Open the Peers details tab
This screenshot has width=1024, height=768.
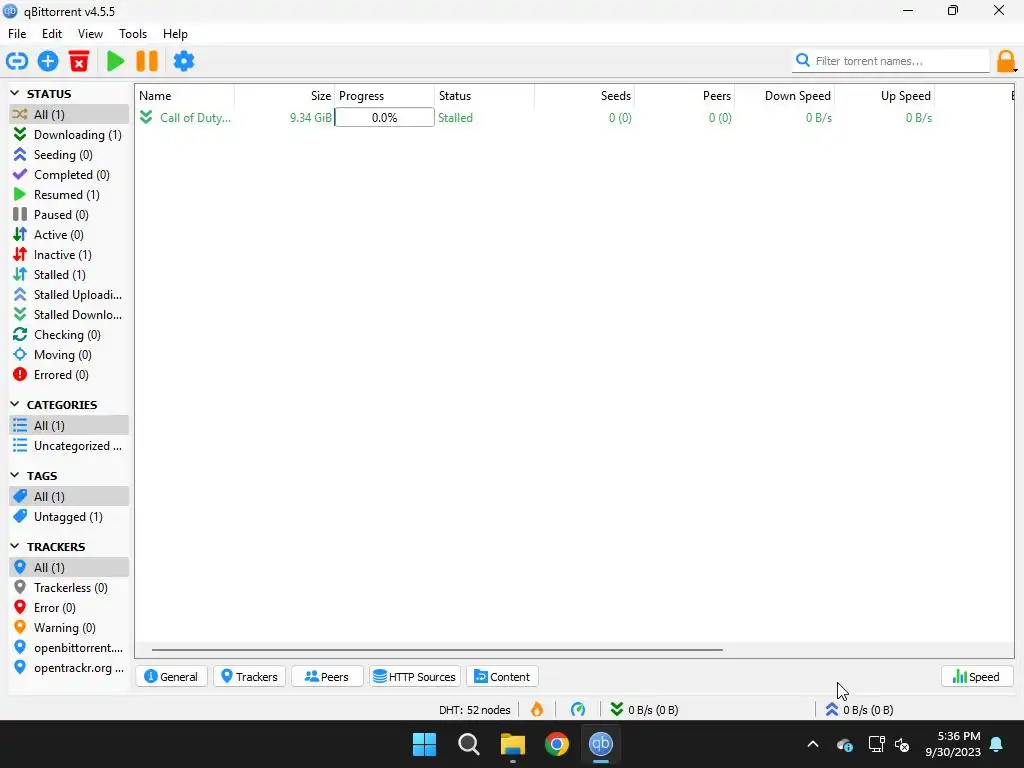(x=327, y=677)
